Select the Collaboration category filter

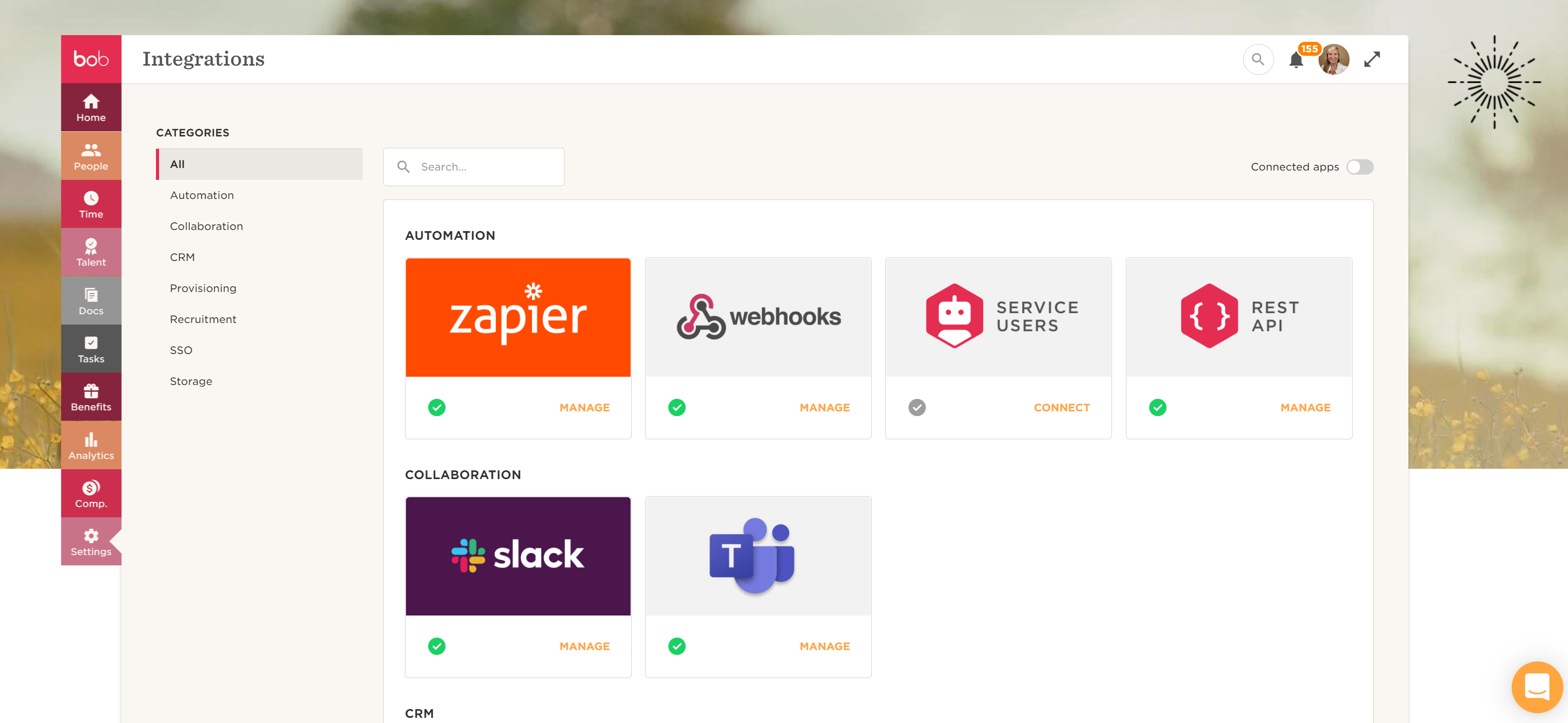tap(206, 226)
